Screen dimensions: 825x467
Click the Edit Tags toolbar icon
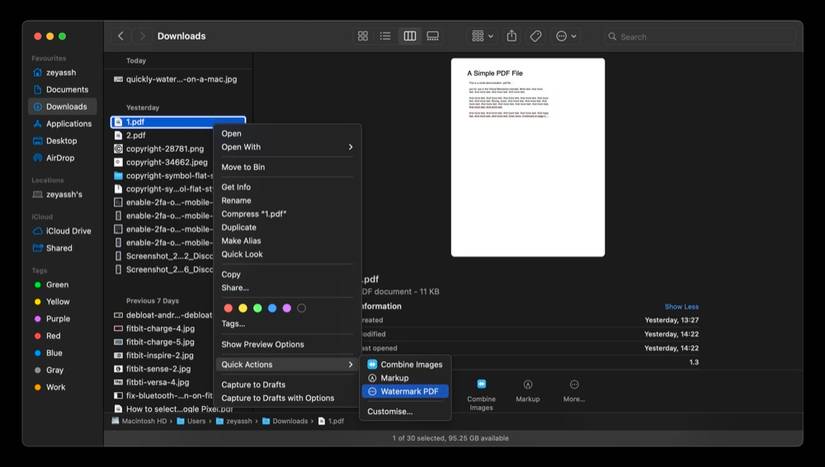point(536,36)
